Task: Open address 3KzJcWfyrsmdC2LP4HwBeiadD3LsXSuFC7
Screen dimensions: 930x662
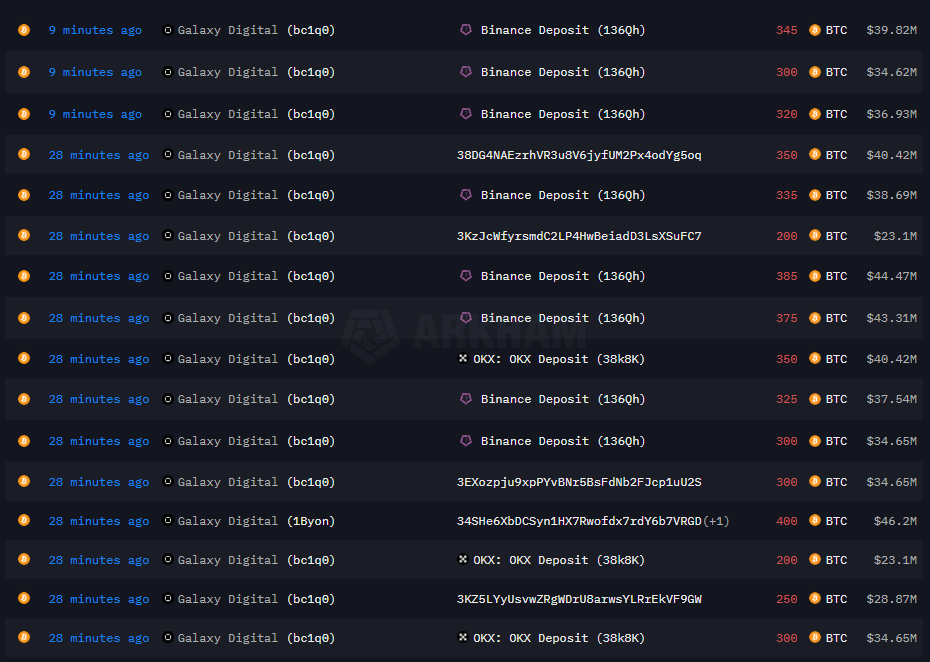Action: 579,236
